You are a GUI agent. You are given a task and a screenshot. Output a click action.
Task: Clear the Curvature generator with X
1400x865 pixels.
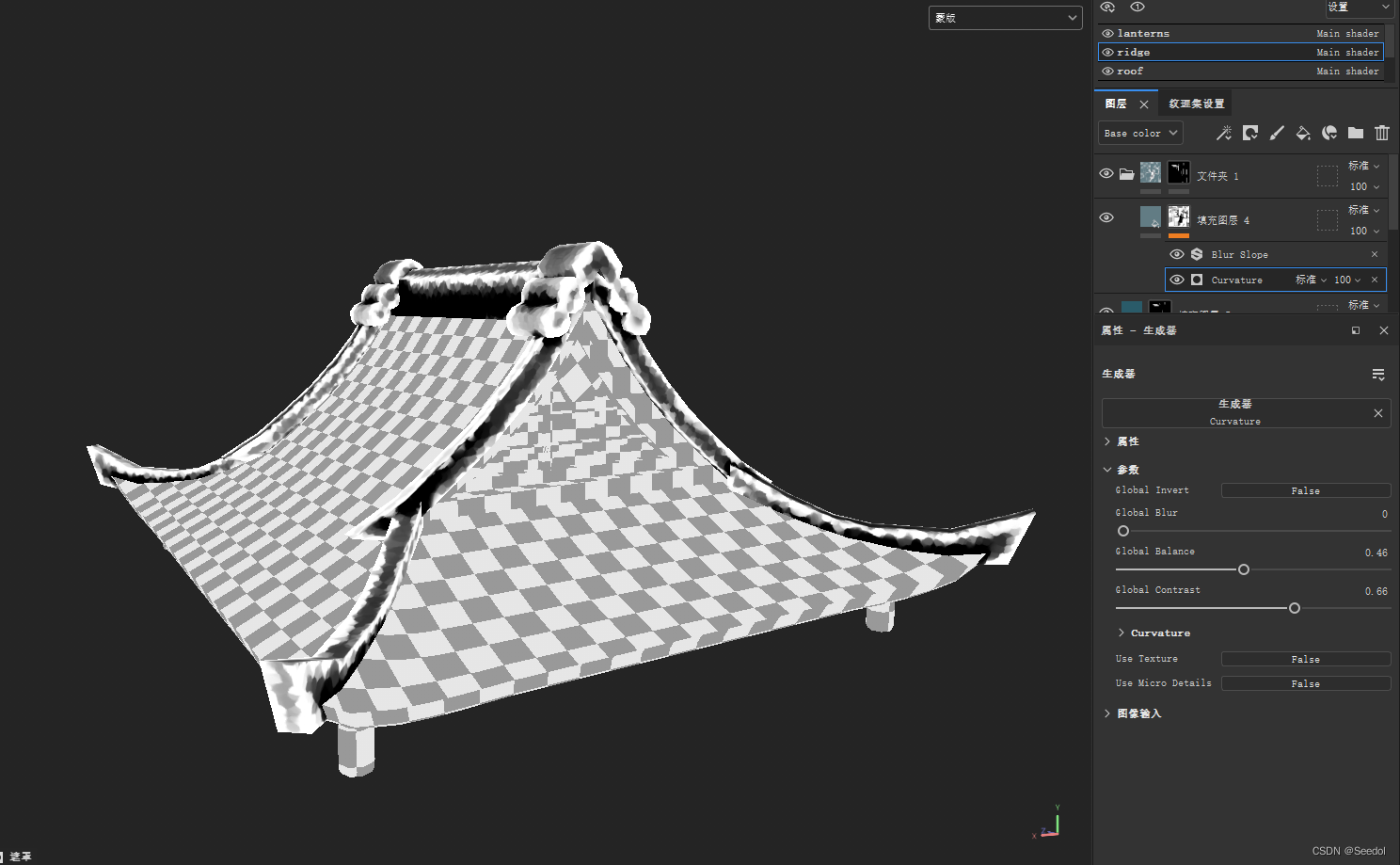(1378, 413)
